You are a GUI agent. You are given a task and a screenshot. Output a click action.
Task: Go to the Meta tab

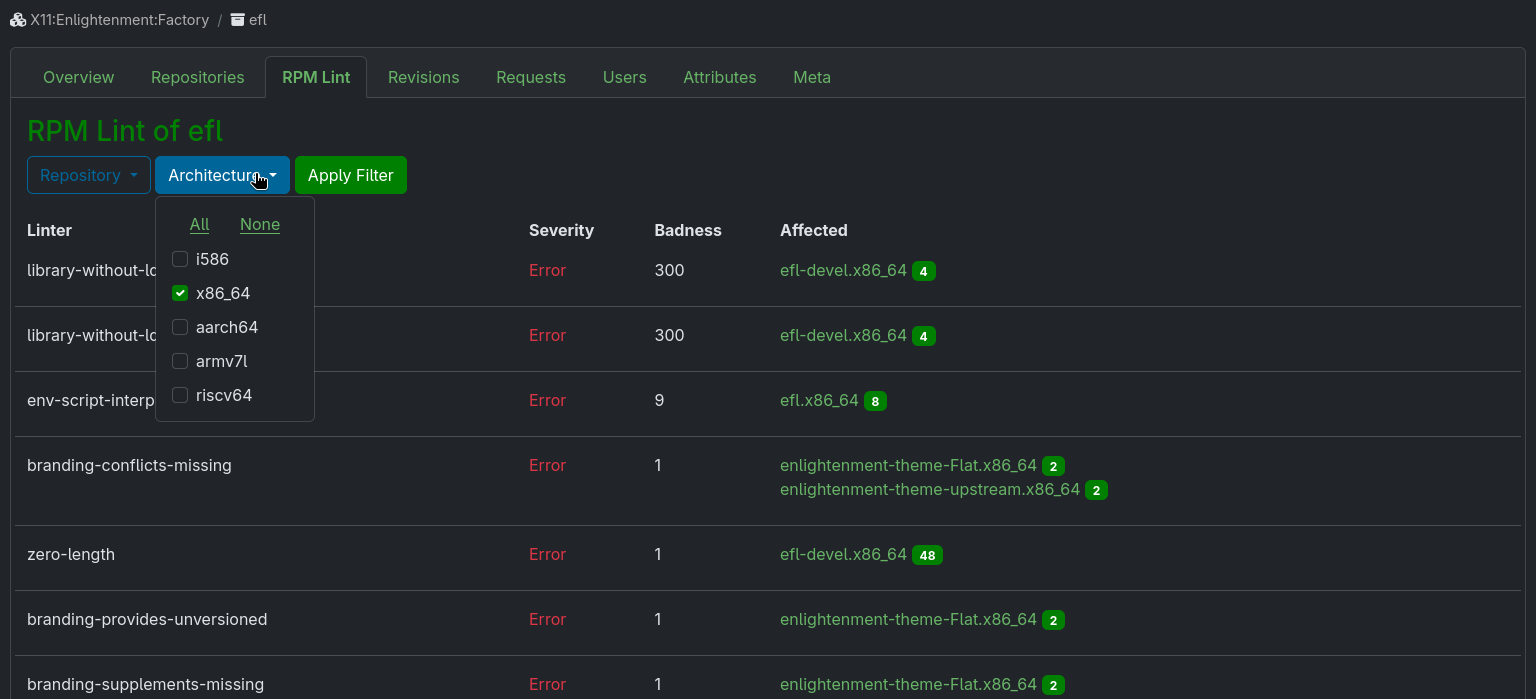811,77
